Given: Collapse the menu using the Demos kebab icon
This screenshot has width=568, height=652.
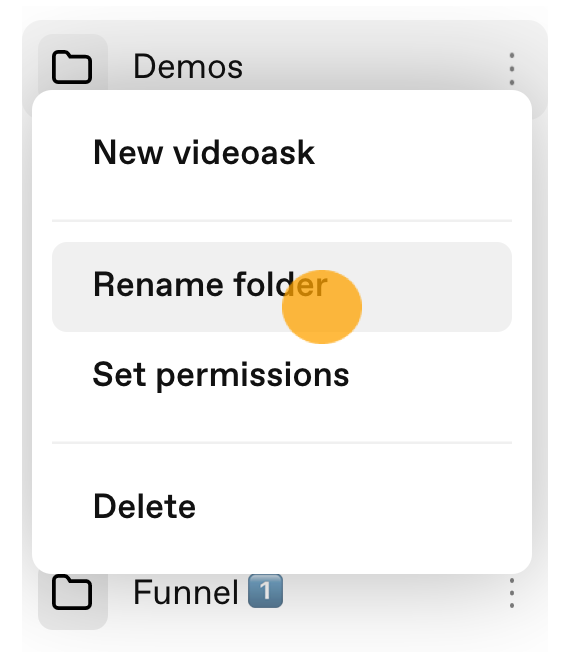Looking at the screenshot, I should (512, 69).
